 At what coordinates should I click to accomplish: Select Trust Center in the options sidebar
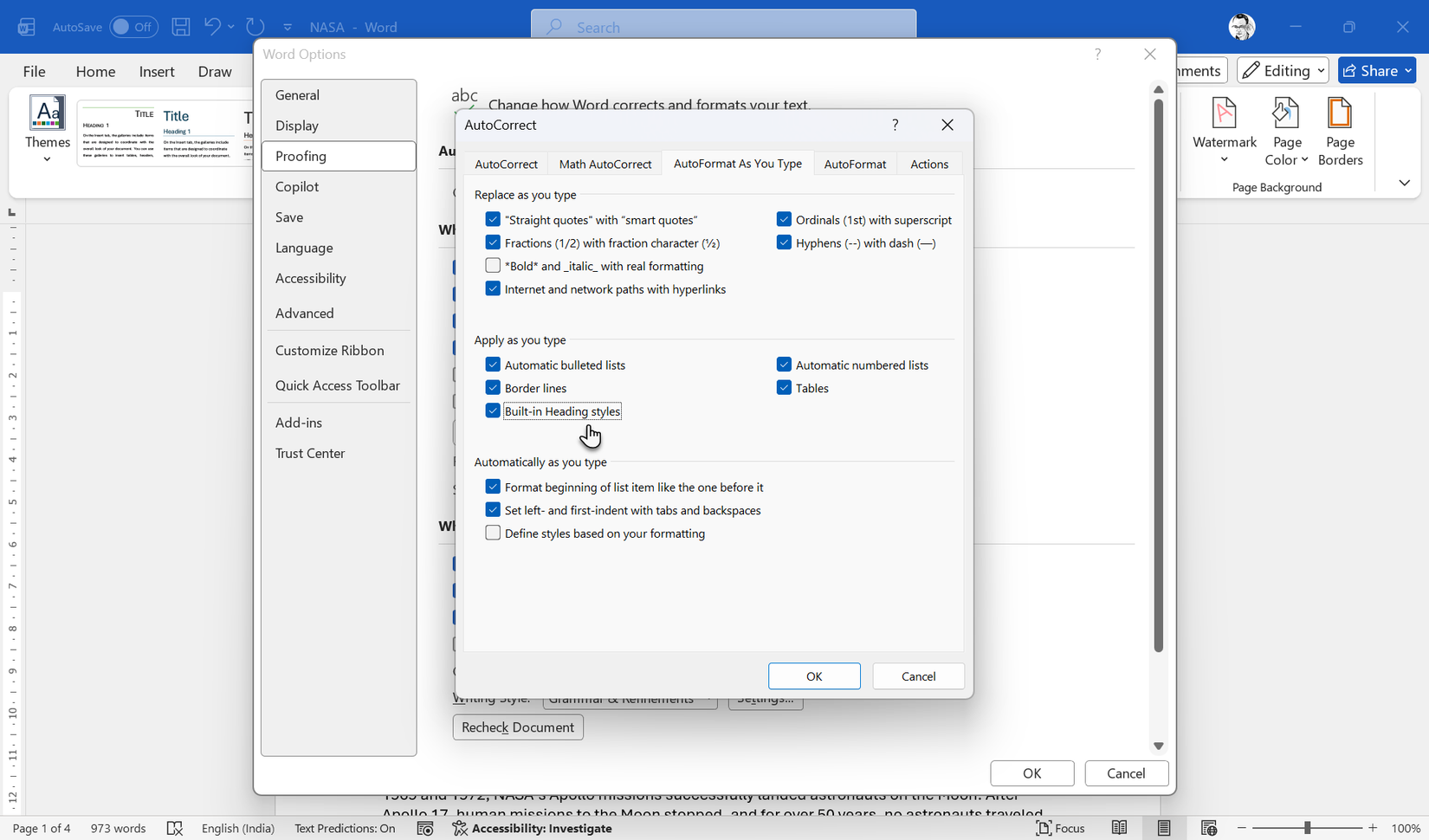(309, 453)
